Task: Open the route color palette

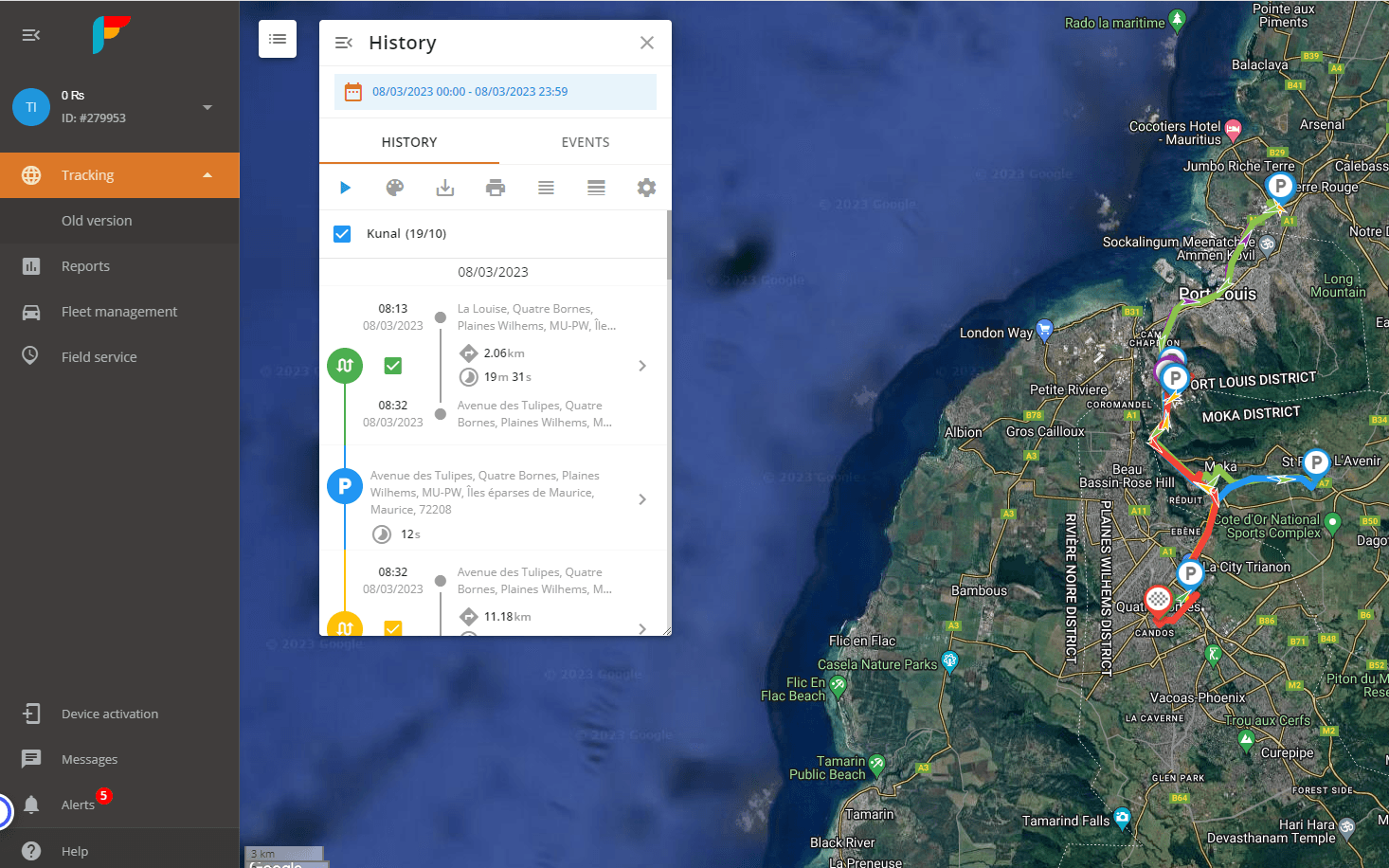Action: 395,188
